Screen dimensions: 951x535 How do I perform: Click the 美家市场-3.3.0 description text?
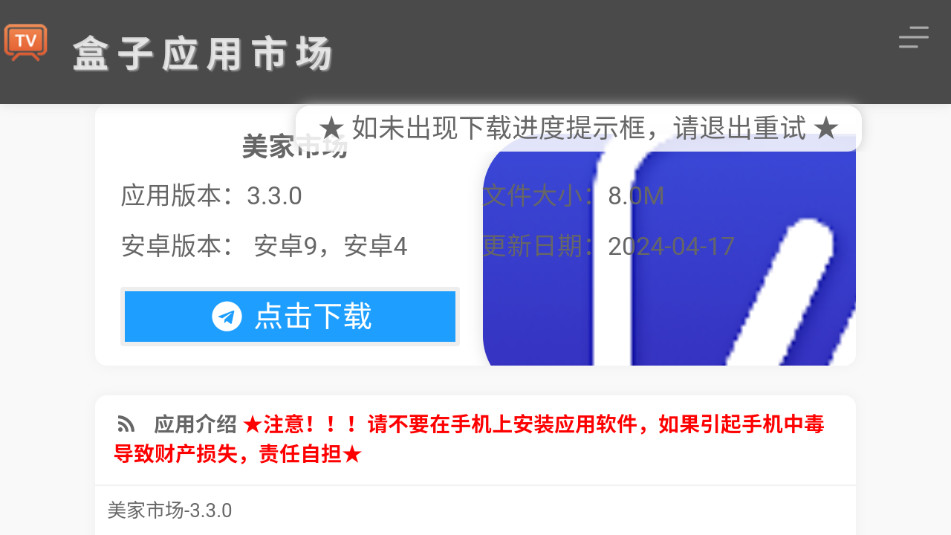pos(170,511)
